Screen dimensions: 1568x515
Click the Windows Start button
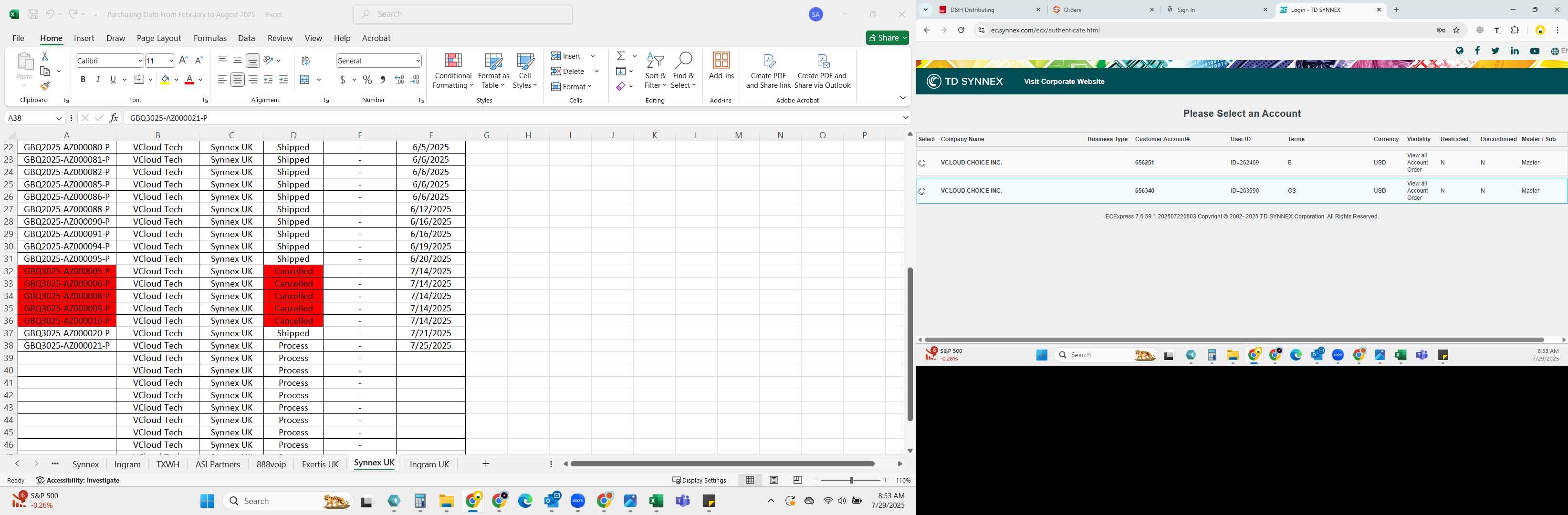(x=207, y=501)
